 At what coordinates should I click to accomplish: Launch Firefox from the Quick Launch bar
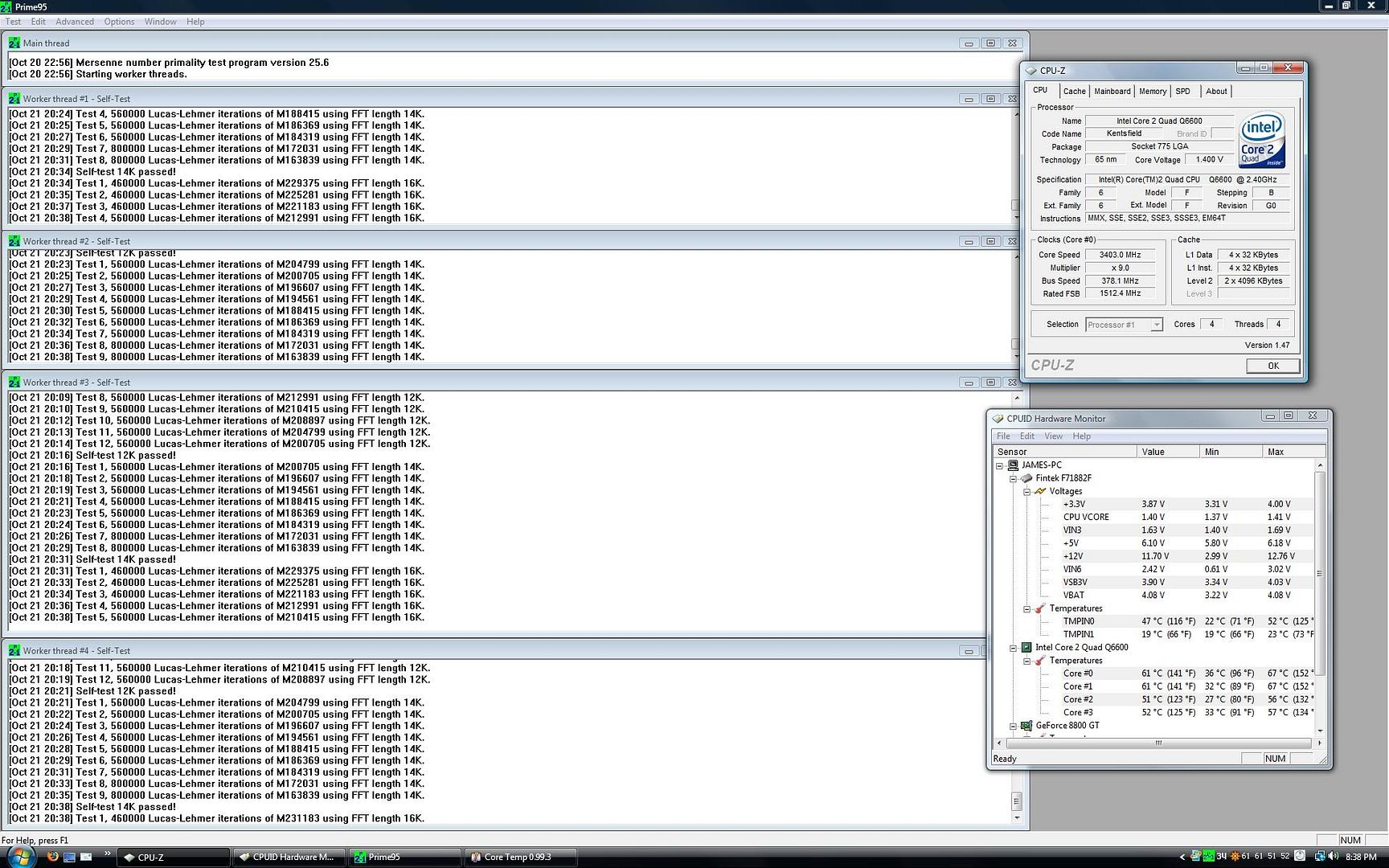click(53, 857)
